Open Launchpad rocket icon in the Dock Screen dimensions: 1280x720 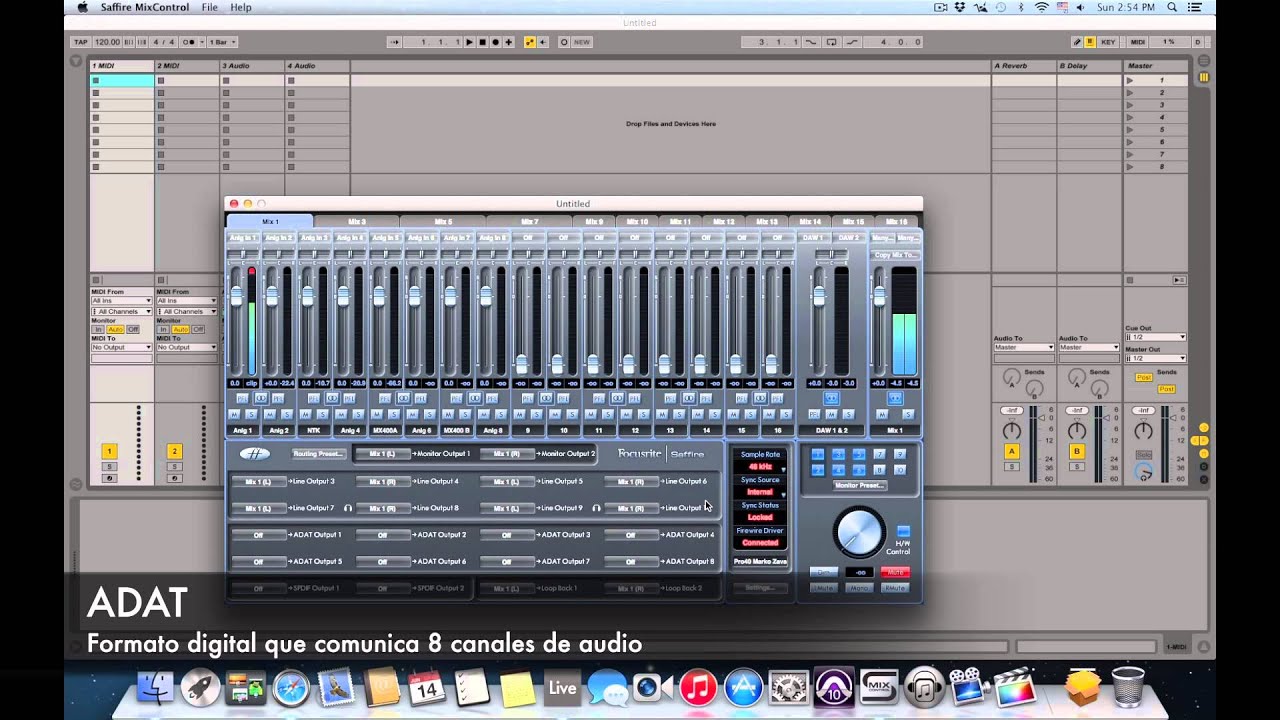point(201,687)
